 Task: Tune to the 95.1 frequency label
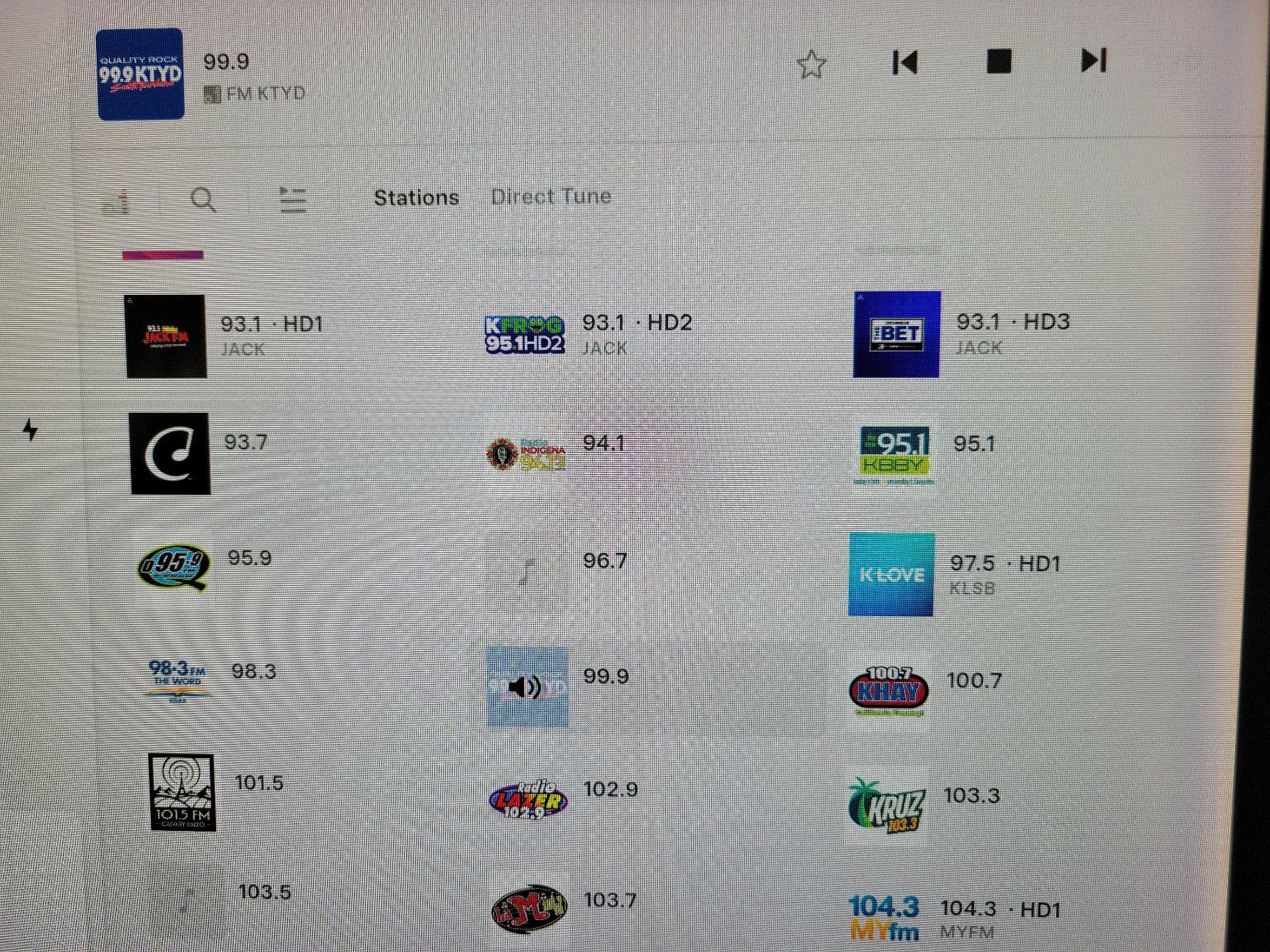(x=974, y=444)
